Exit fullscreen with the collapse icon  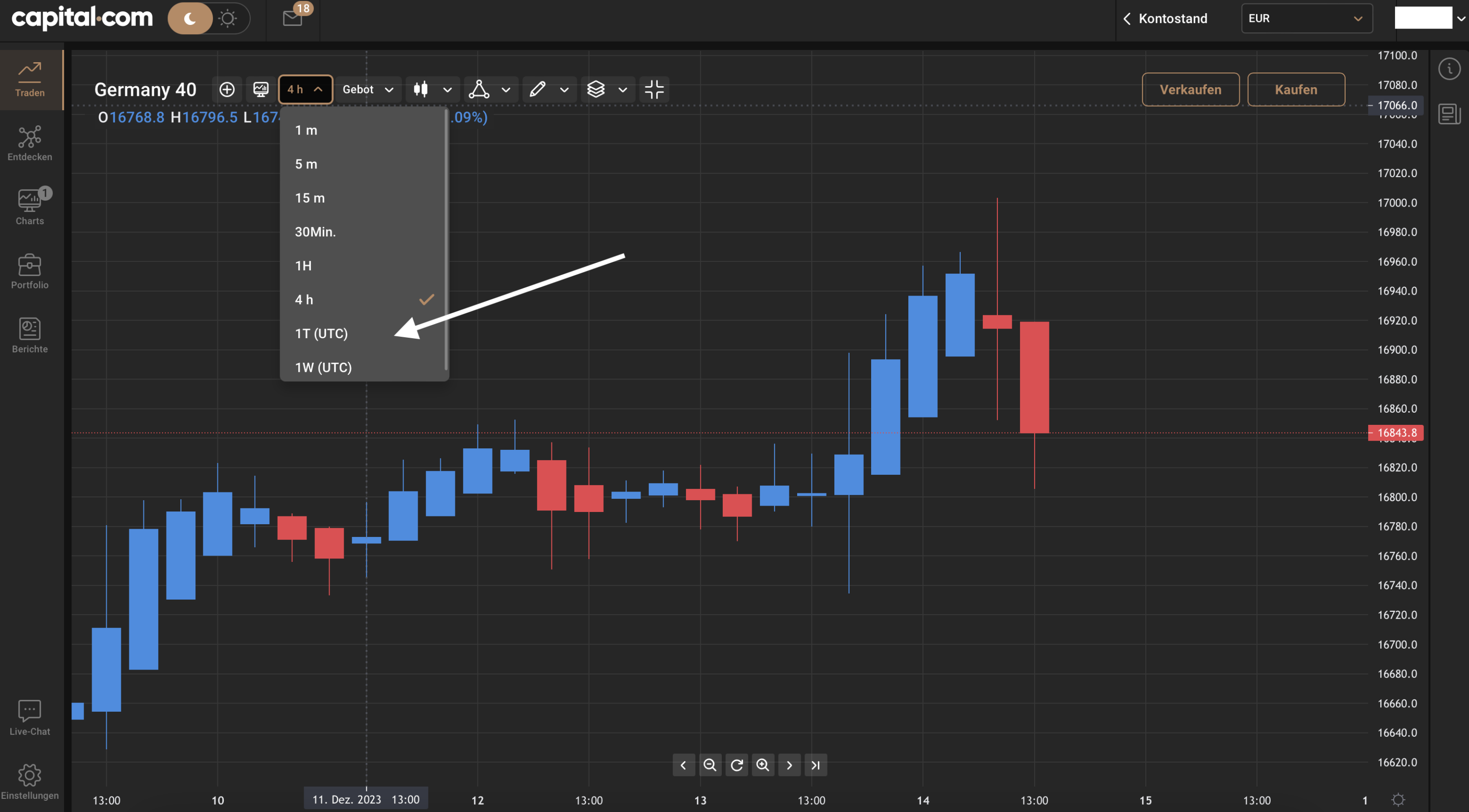(654, 90)
